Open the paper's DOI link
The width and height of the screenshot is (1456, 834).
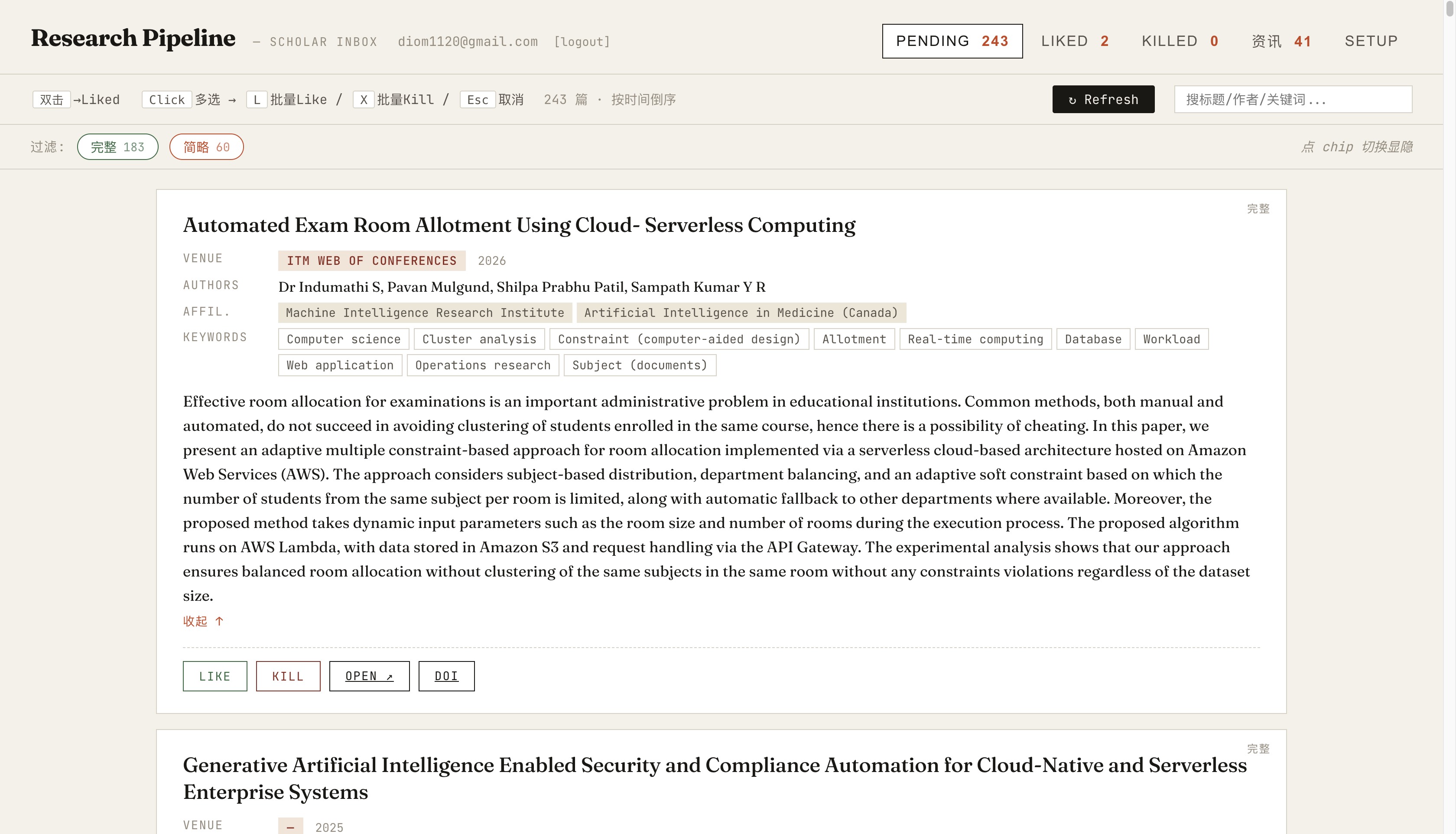click(x=446, y=676)
